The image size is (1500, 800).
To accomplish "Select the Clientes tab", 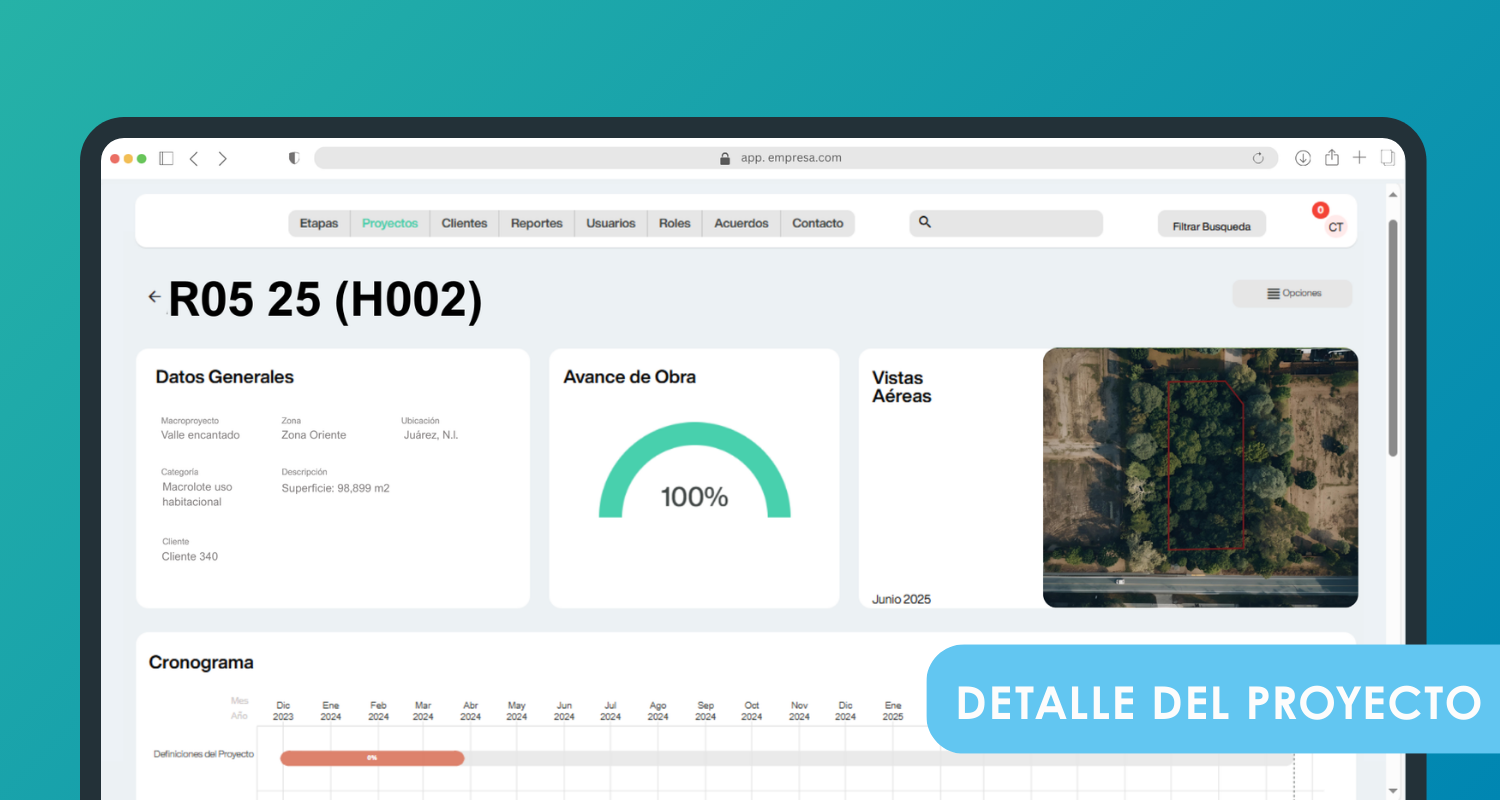I will click(x=464, y=223).
